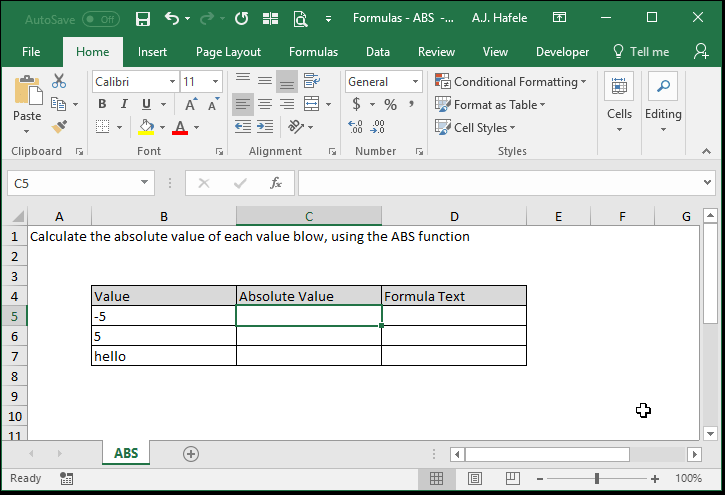Expand the General number format dropdown
Screen dimensions: 725x495
point(415,82)
